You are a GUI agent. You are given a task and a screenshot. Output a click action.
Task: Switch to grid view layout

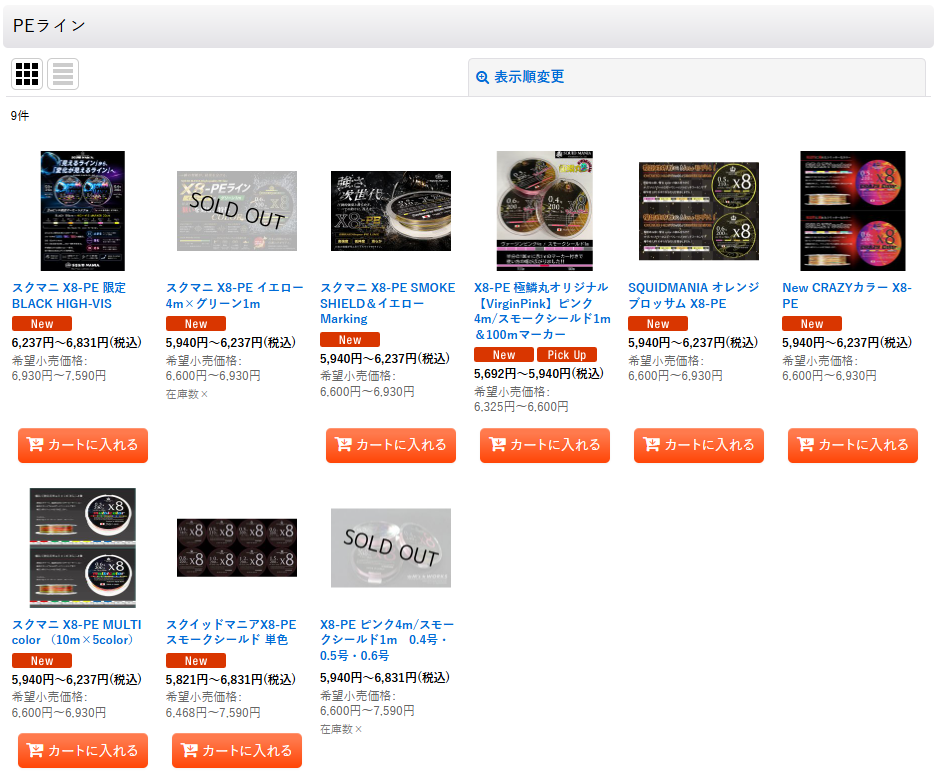point(27,74)
